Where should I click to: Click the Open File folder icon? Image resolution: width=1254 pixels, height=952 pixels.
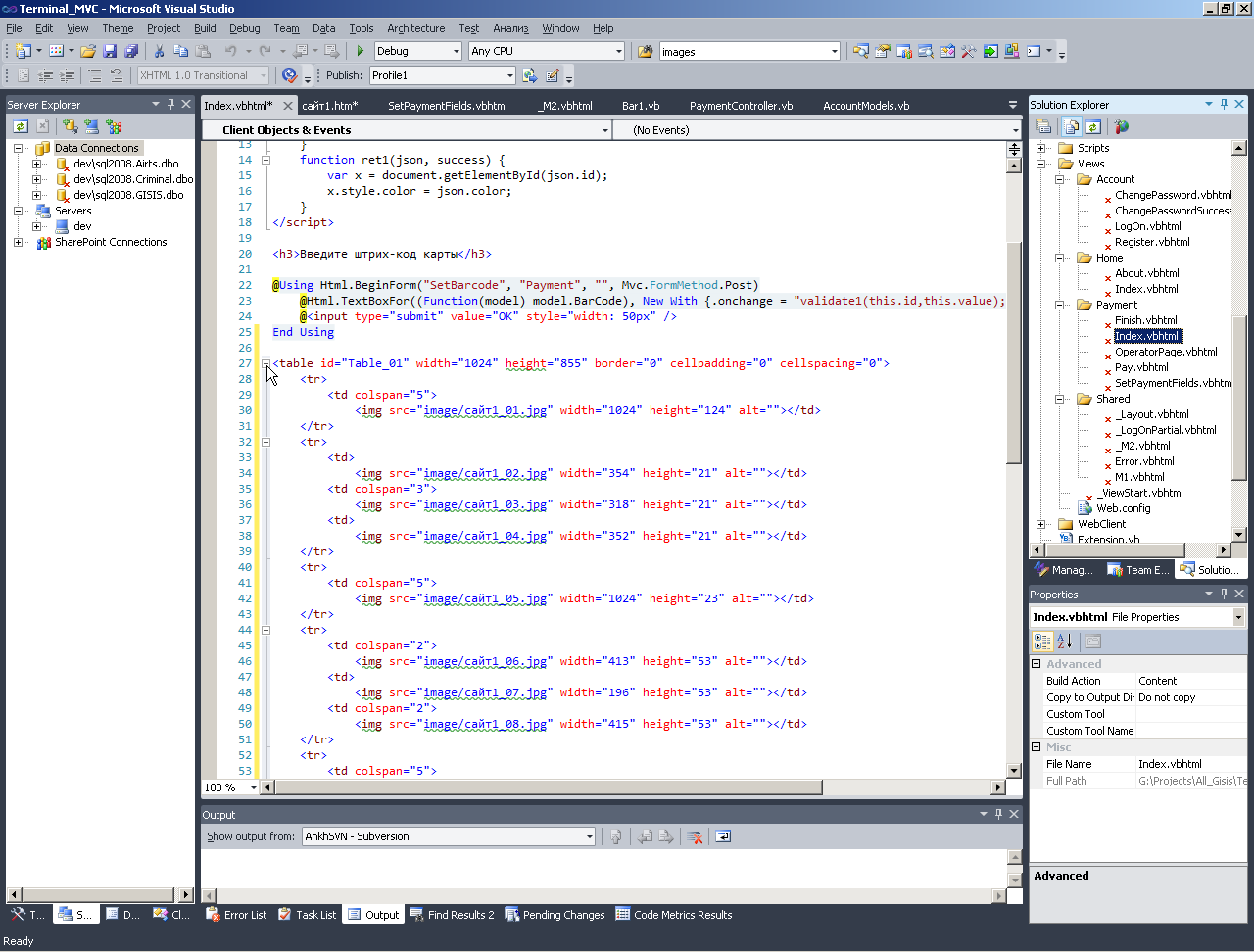[88, 51]
